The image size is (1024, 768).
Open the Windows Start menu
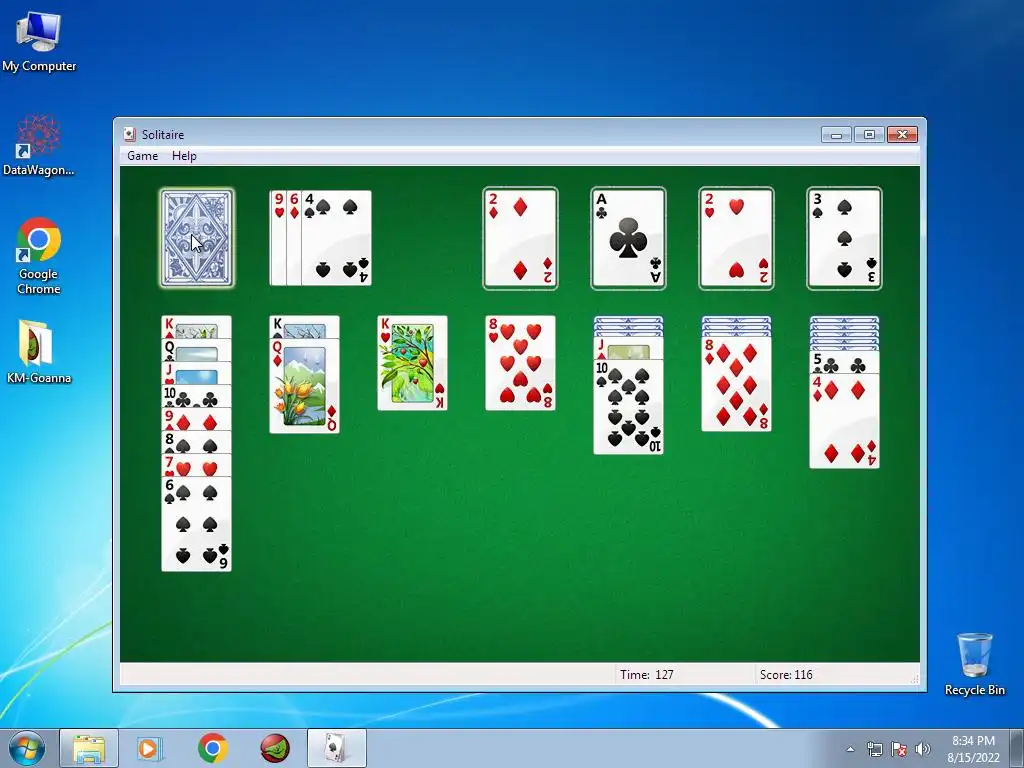[26, 748]
